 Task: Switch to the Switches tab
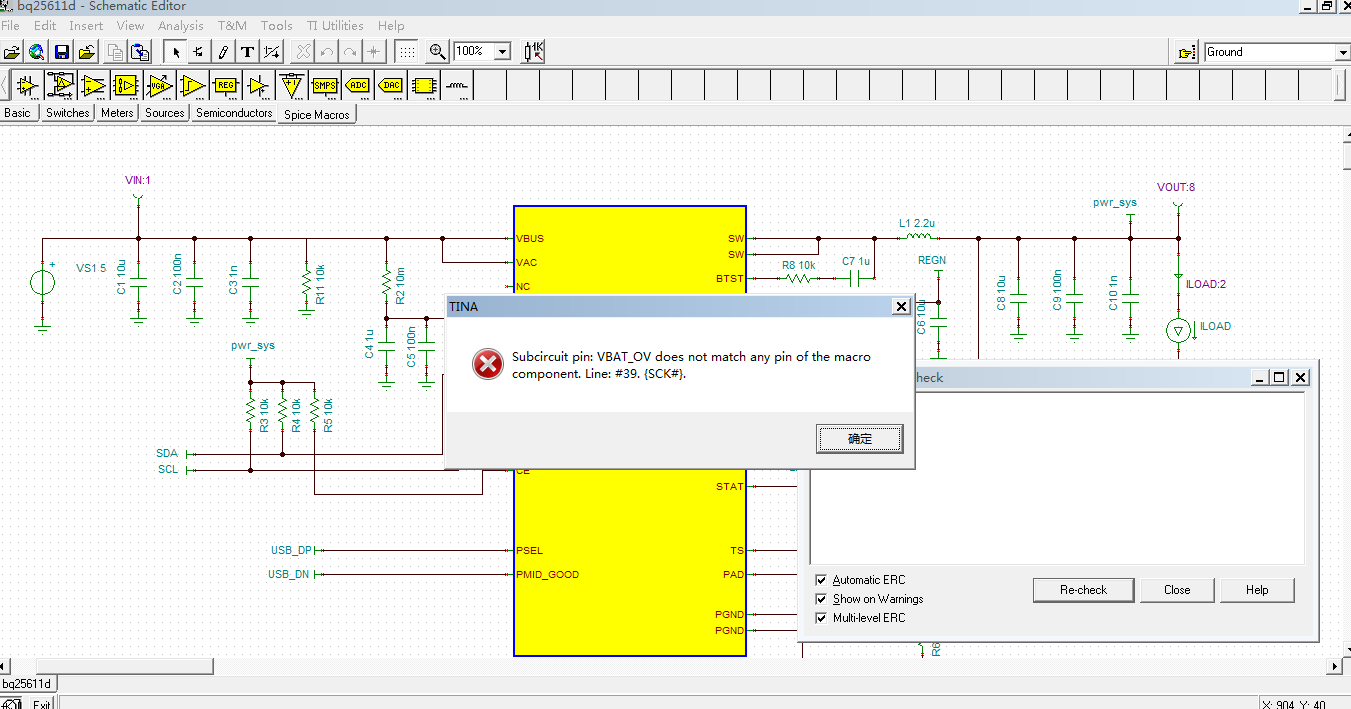click(68, 113)
